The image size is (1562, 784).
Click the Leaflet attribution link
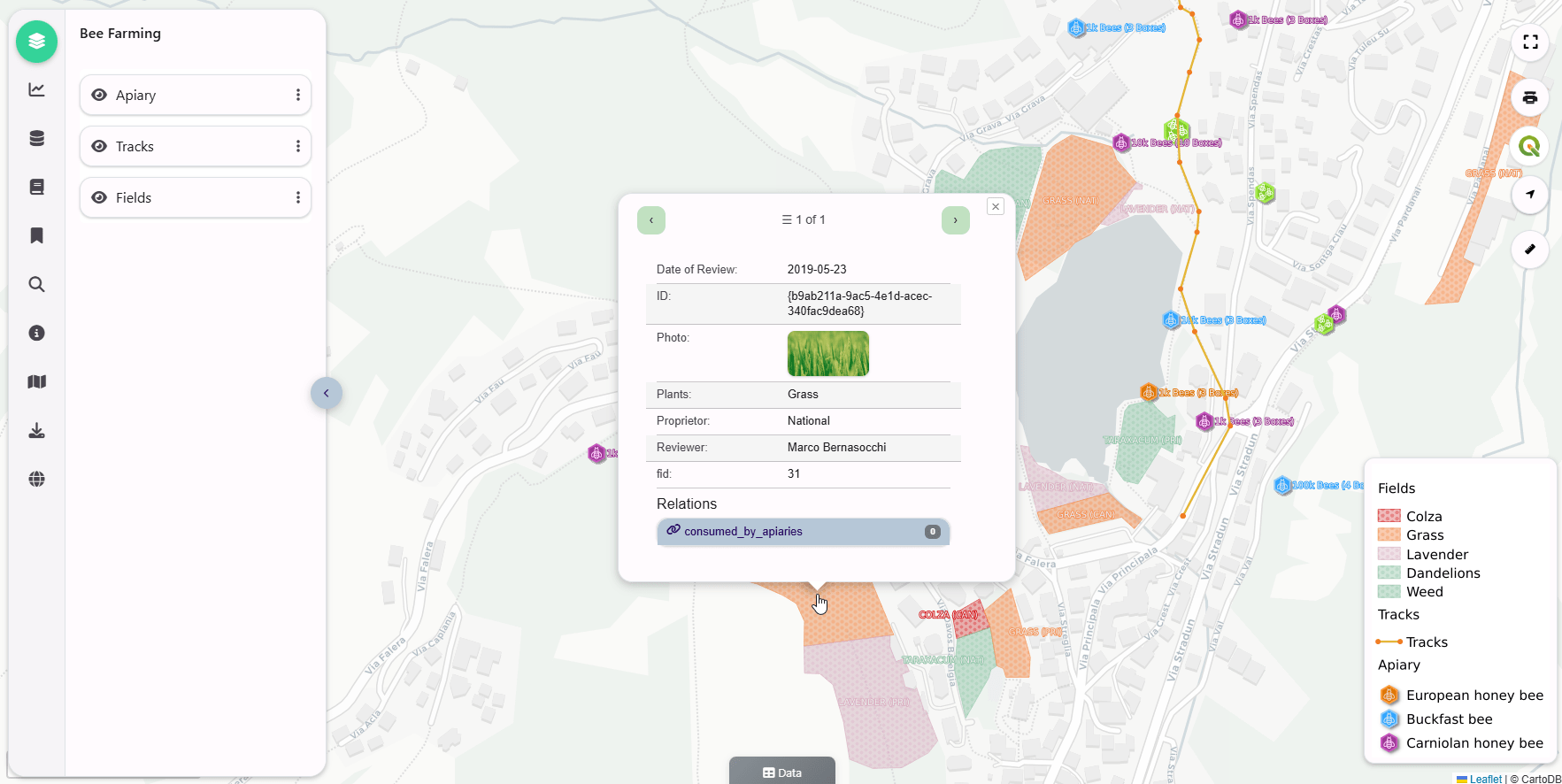tap(1485, 779)
